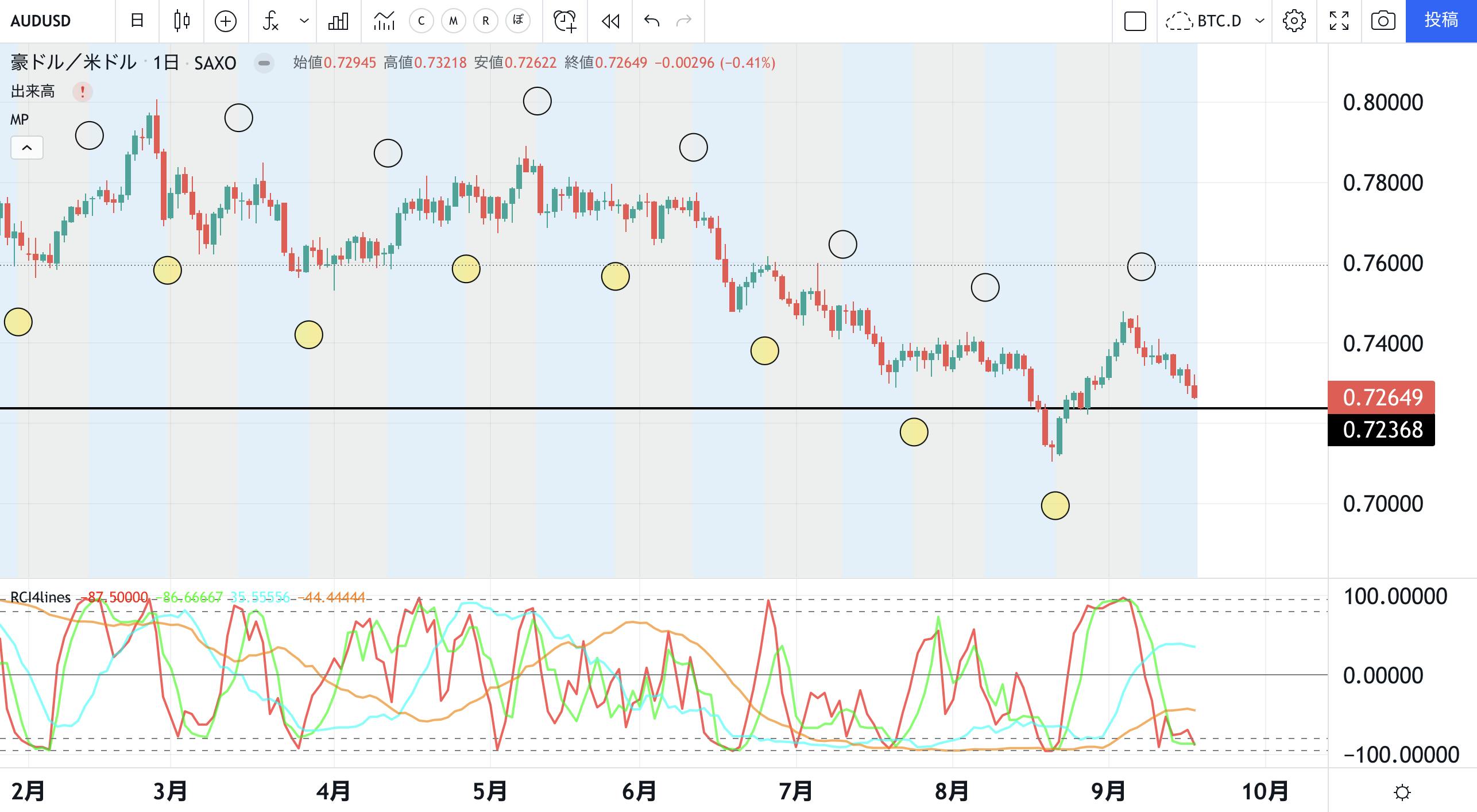
Task: Click the red exclamation warning beside 出来高
Action: pyautogui.click(x=82, y=91)
